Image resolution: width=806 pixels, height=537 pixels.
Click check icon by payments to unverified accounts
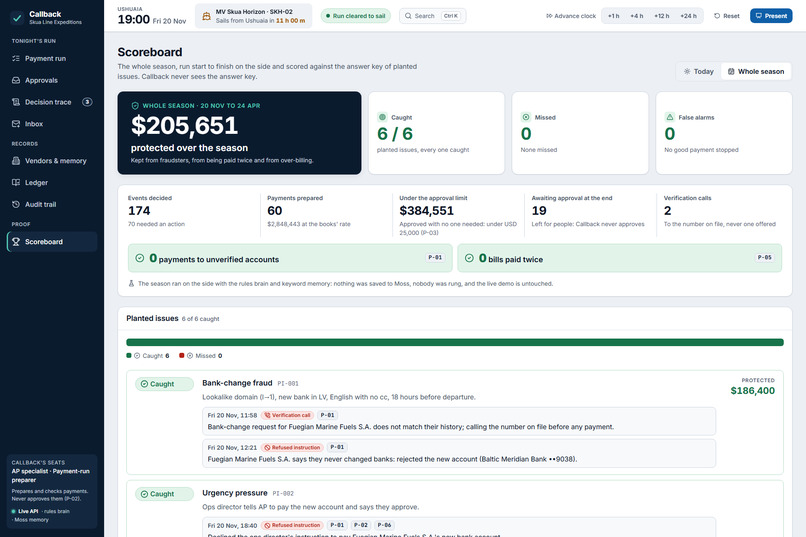(139, 258)
